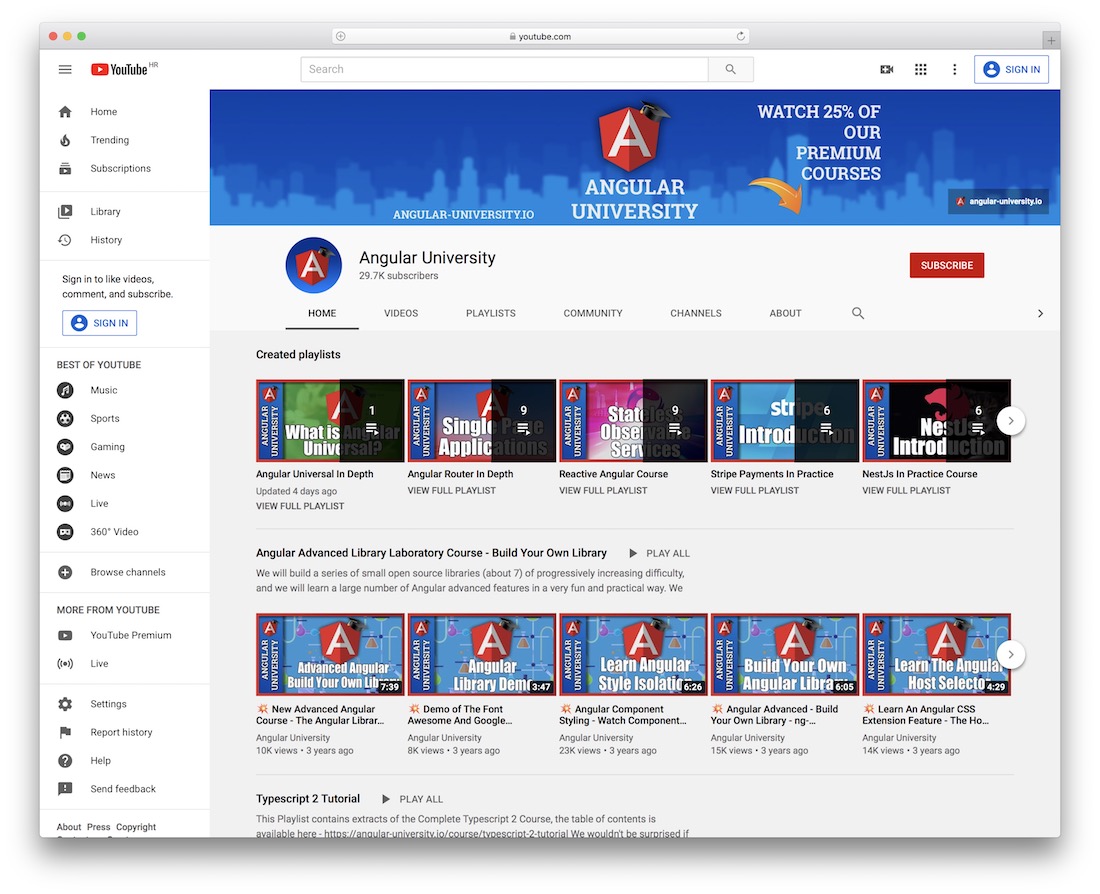Screen dimensions: 1100x894
Task: Reload the page in browser address bar
Action: tap(740, 36)
